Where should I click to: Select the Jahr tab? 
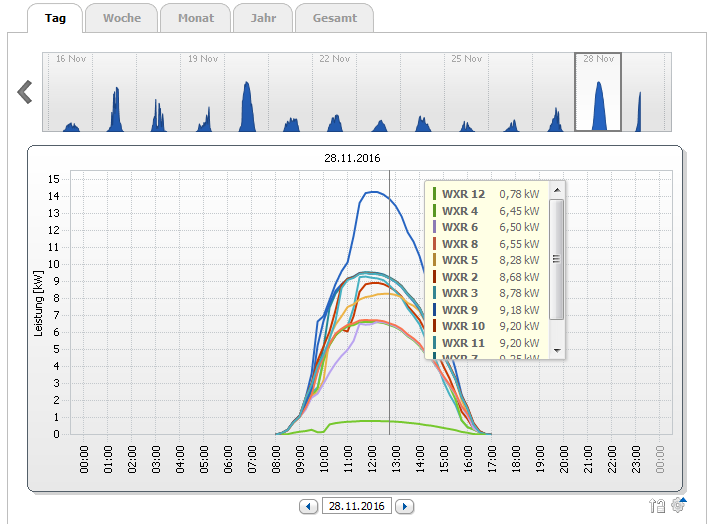tap(263, 18)
